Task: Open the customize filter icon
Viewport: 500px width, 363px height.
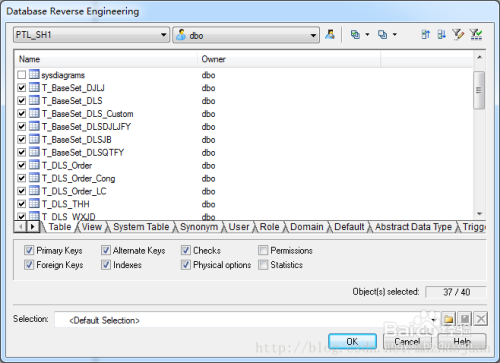Action: tap(458, 34)
